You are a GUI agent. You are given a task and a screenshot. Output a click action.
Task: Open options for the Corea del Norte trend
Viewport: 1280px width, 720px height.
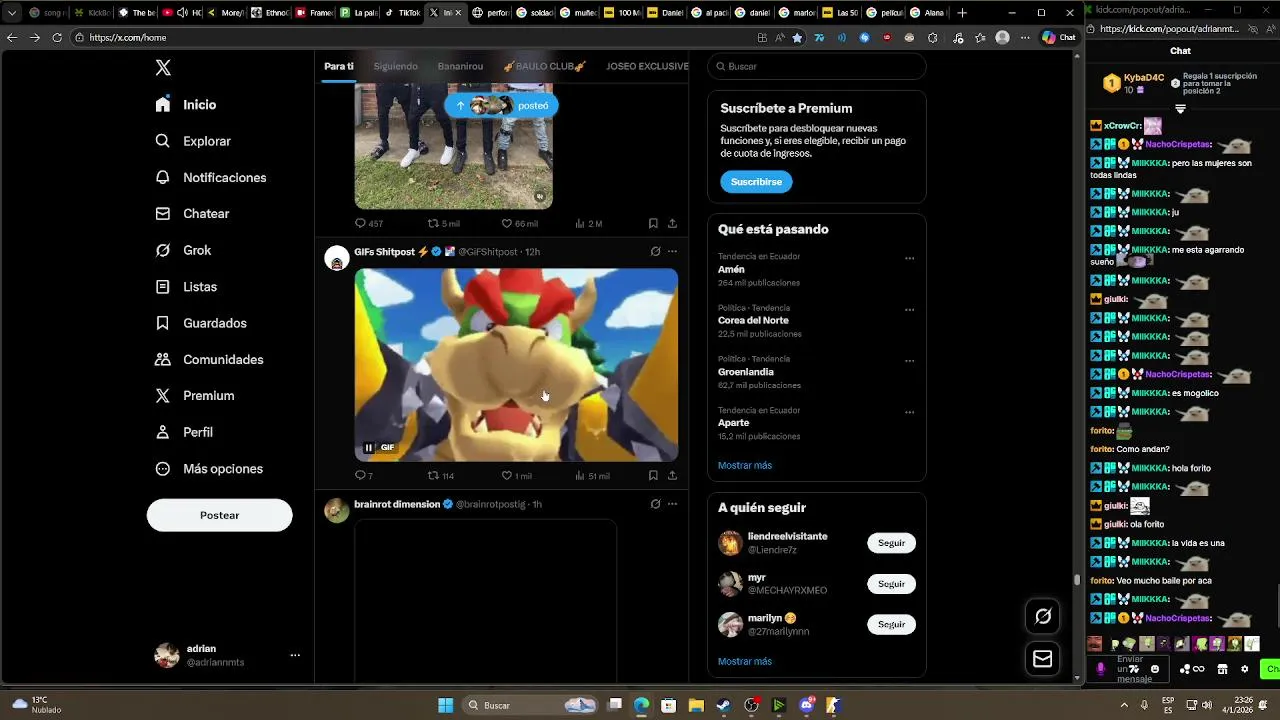(x=909, y=310)
